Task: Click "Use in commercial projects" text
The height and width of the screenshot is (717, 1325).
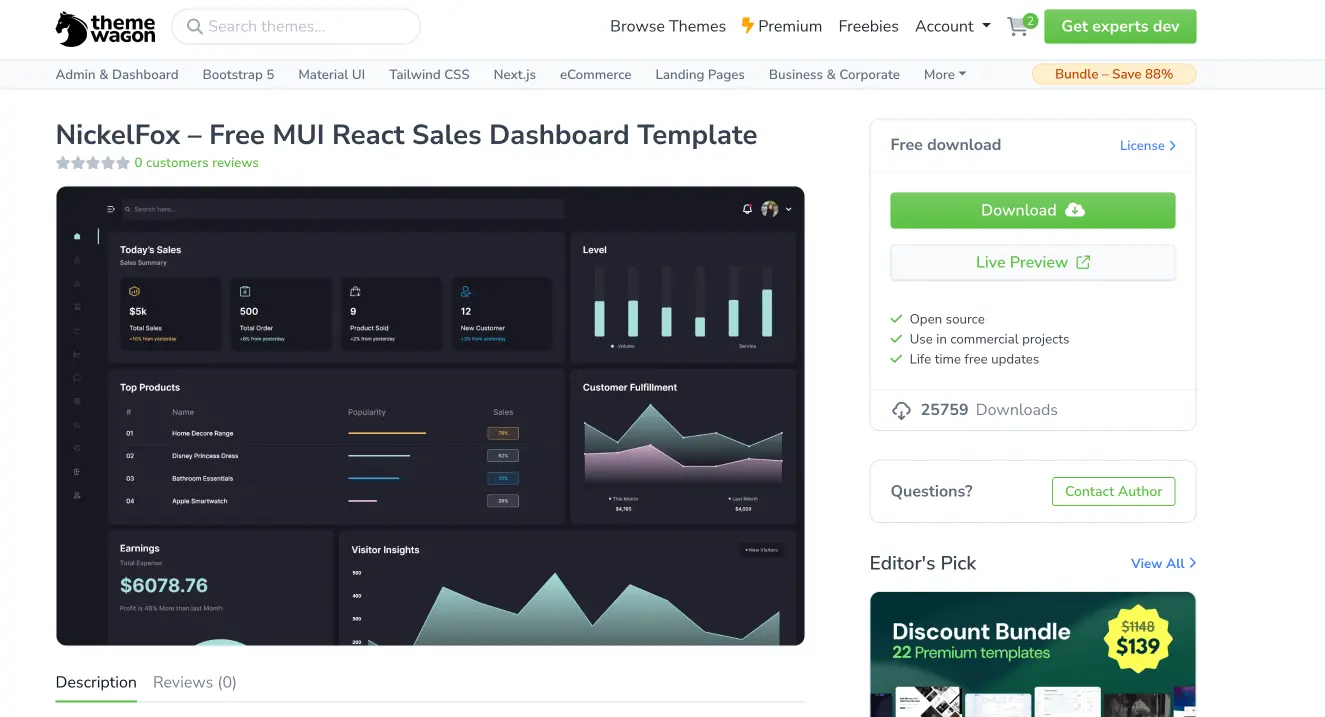Action: coord(989,339)
